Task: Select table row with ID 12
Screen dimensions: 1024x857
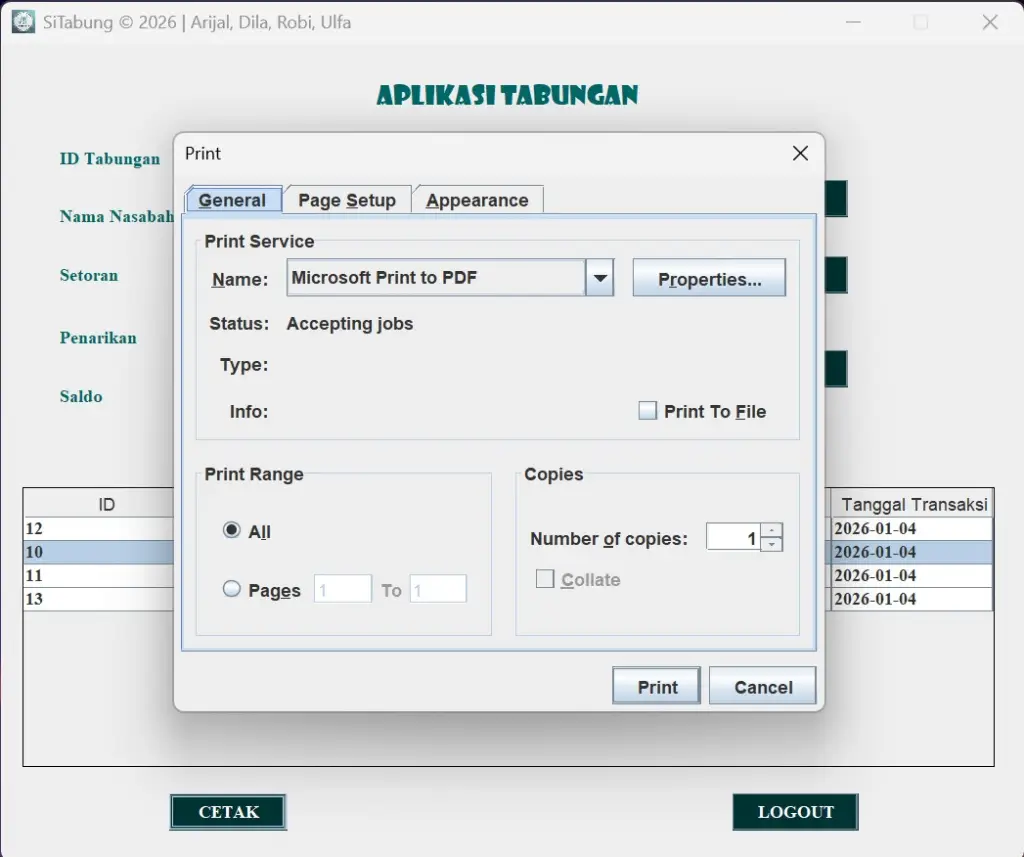Action: pyautogui.click(x=100, y=529)
